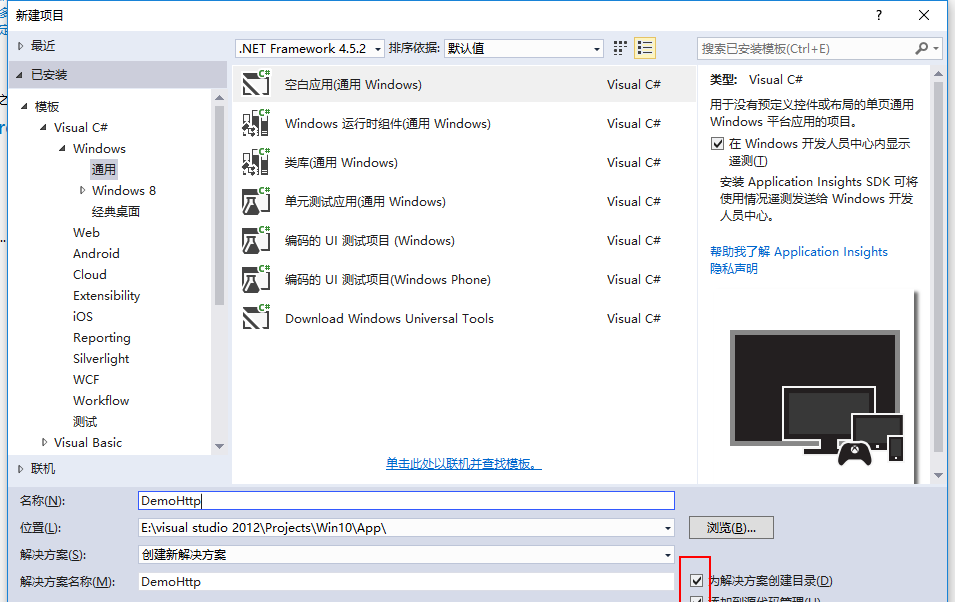Open the 隐私声明 link
955x602 pixels.
[734, 268]
